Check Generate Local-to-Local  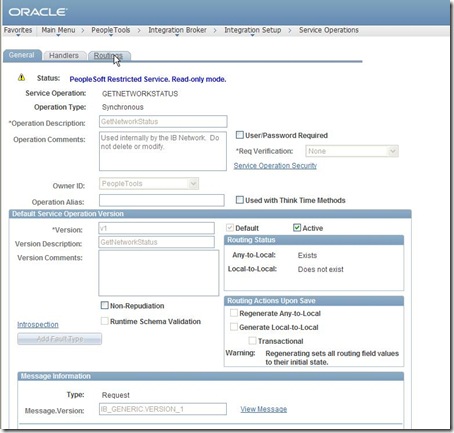point(234,327)
